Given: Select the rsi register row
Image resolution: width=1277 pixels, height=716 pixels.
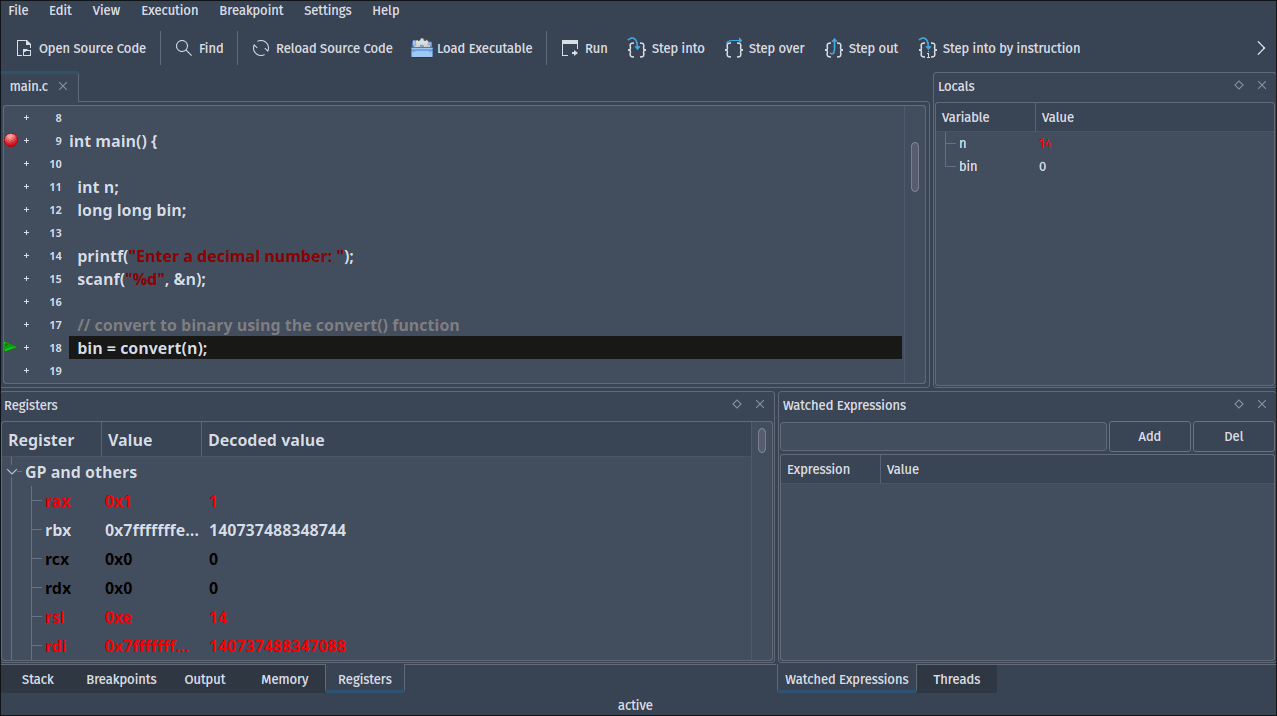Looking at the screenshot, I should [376, 617].
